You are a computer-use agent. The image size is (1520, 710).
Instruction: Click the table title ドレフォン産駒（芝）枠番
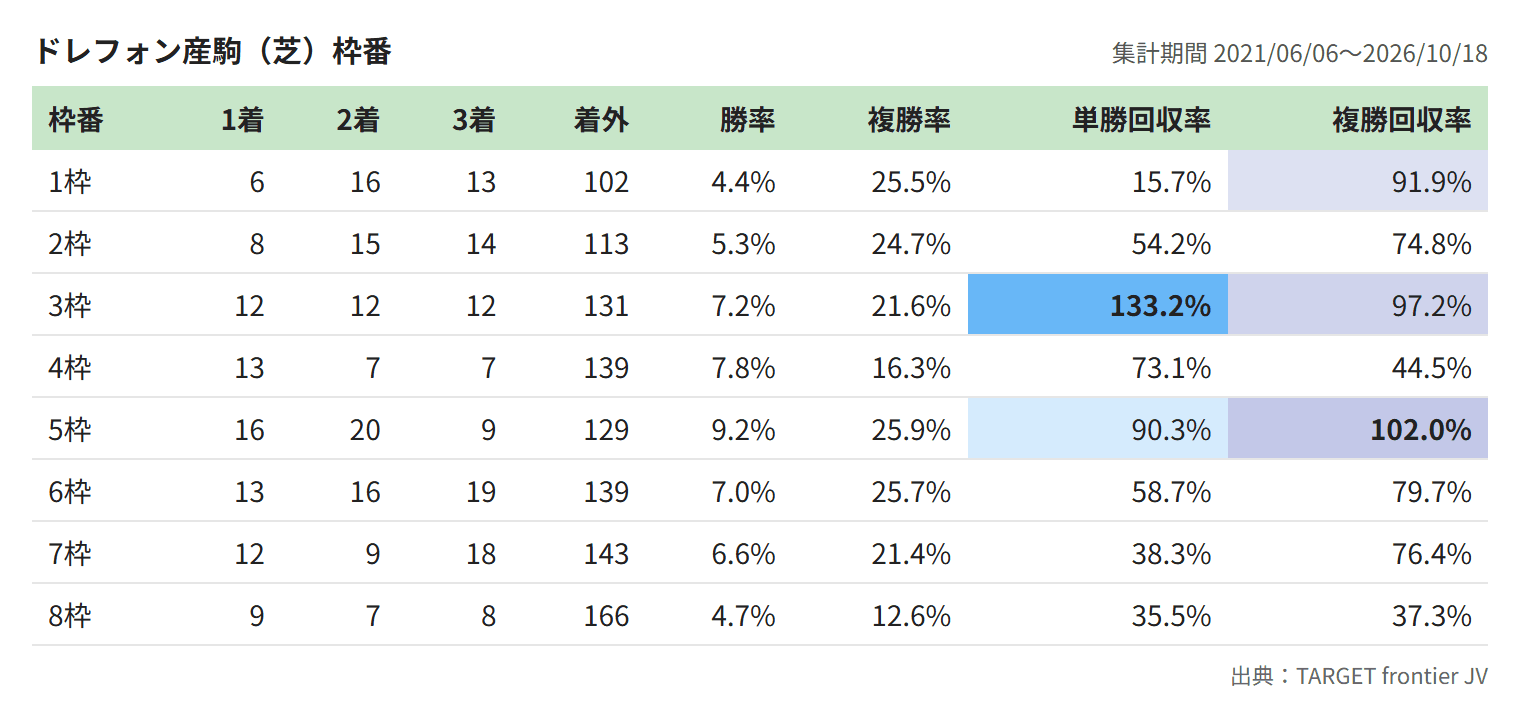pyautogui.click(x=211, y=51)
